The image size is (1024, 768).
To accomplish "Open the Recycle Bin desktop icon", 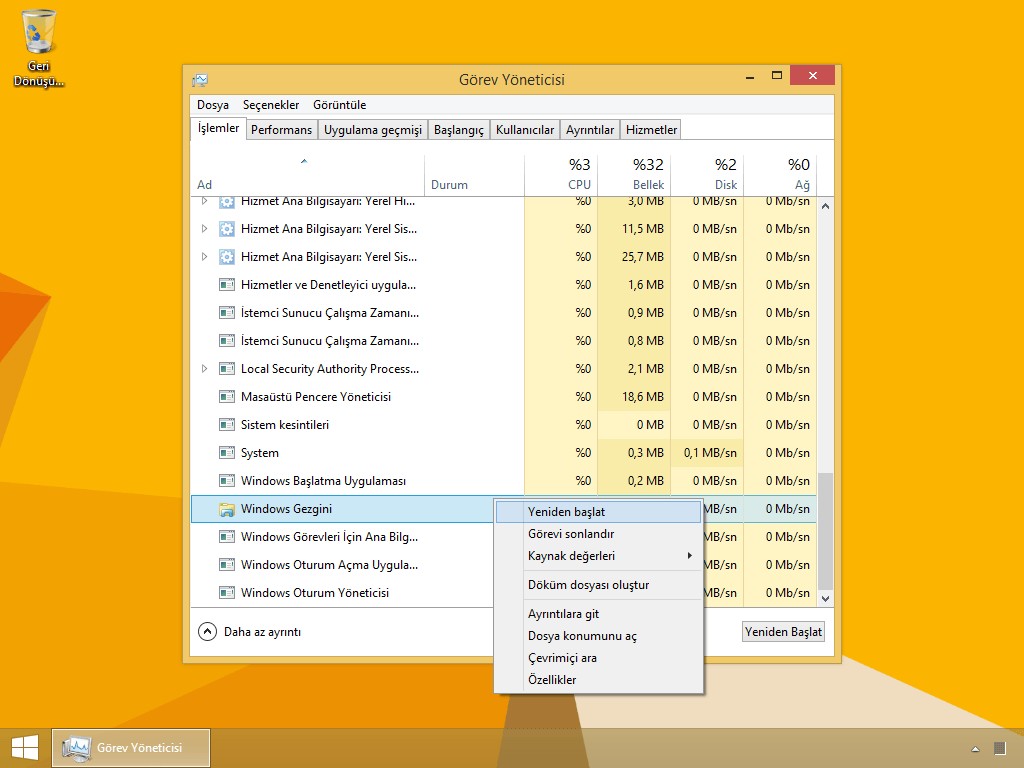I will click(x=39, y=47).
